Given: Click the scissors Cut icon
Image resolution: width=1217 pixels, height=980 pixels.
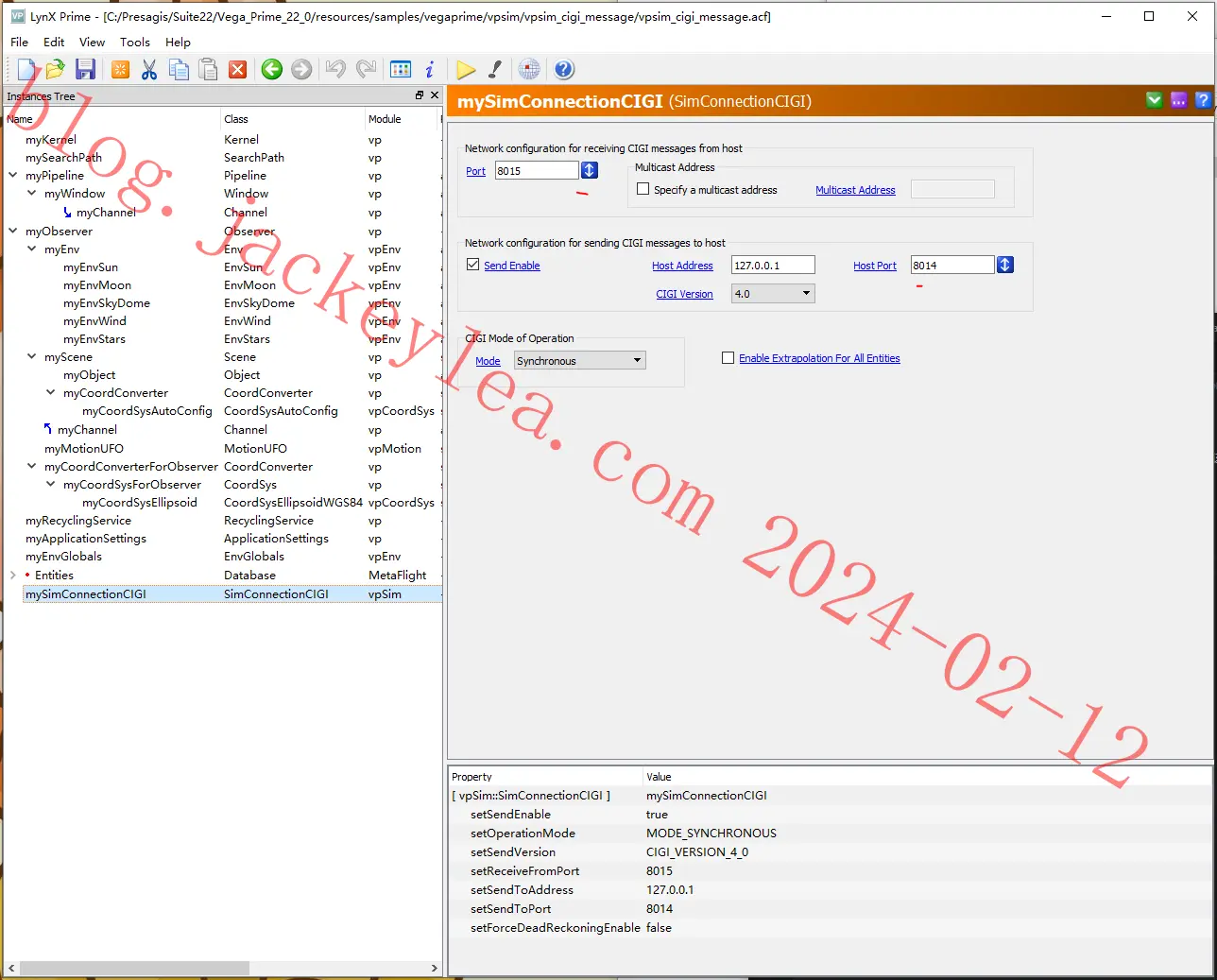Looking at the screenshot, I should tap(149, 69).
